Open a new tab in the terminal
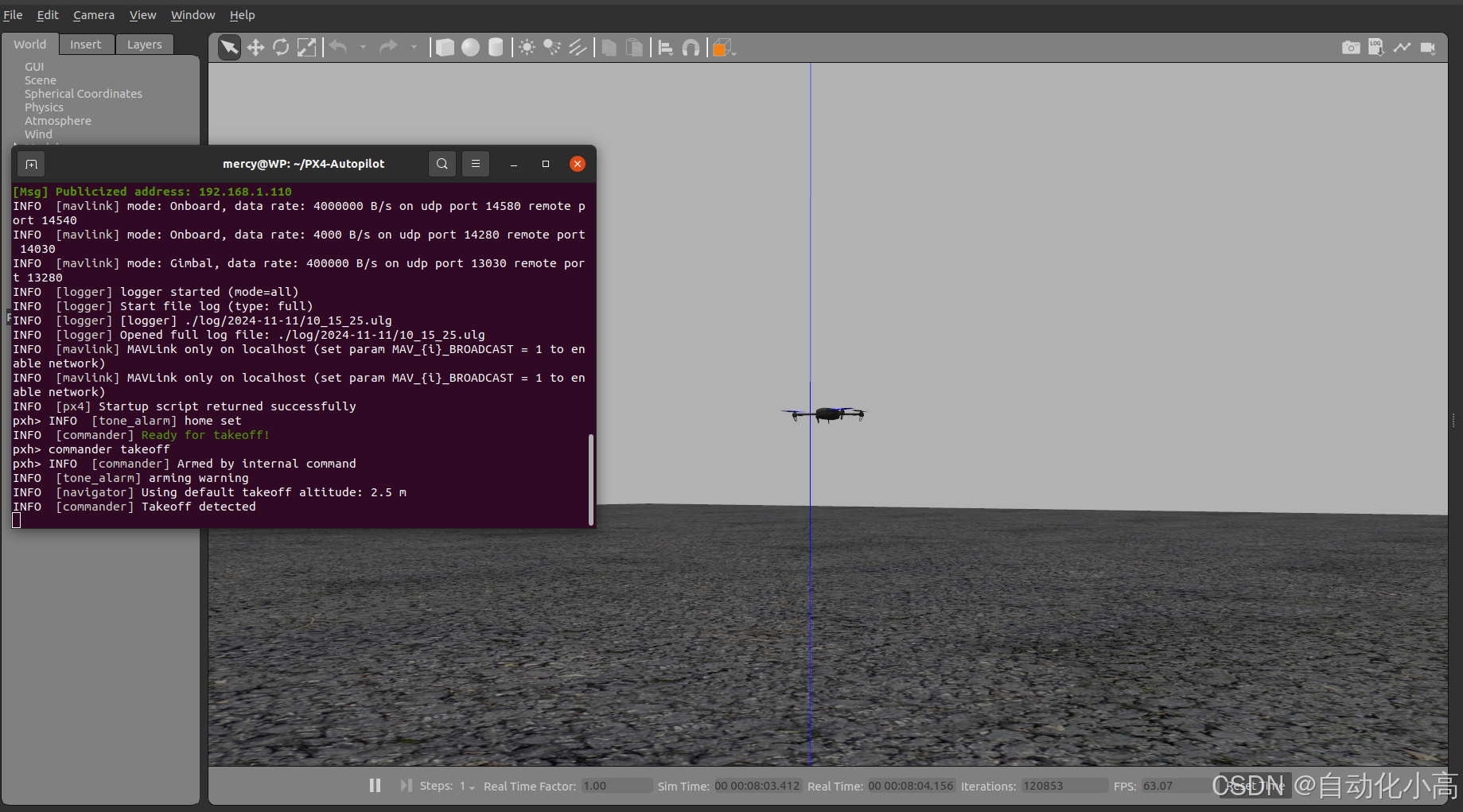Screen dimensions: 1463x812 (x=31, y=164)
